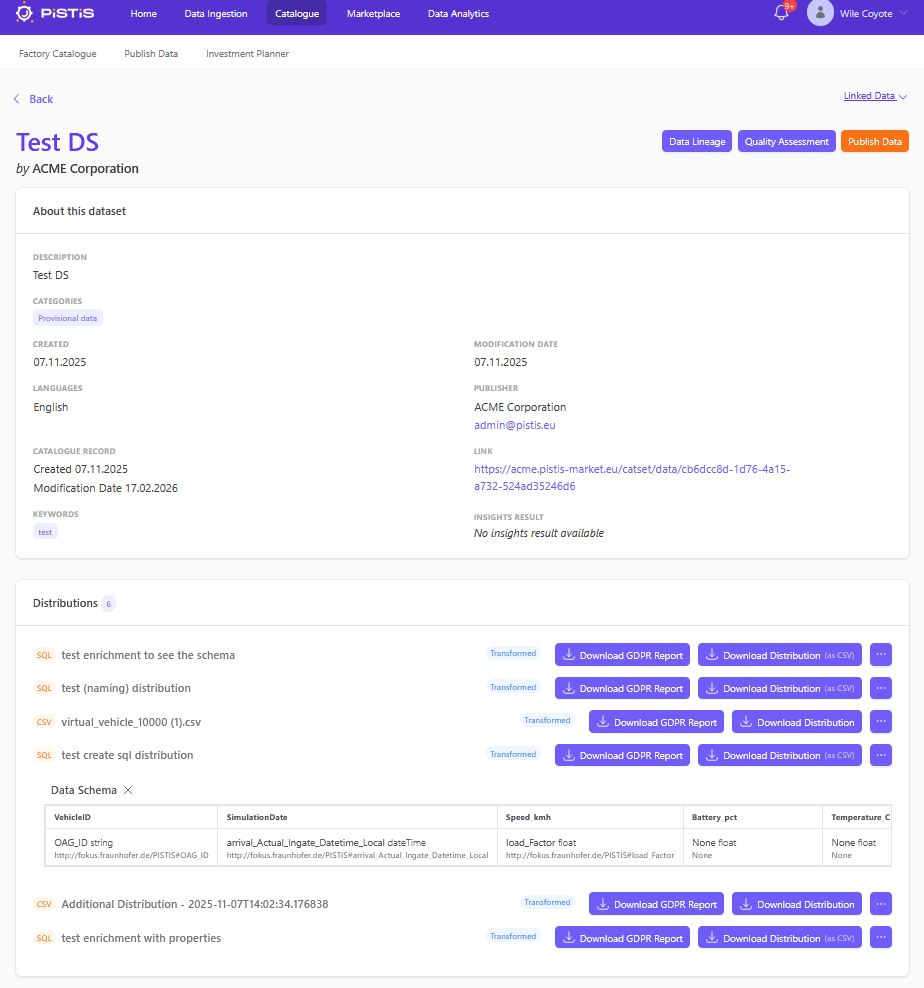The image size is (924, 988).
Task: Download GDPR Report for virtual_vehicle_10000 (1).csv
Action: pos(656,722)
